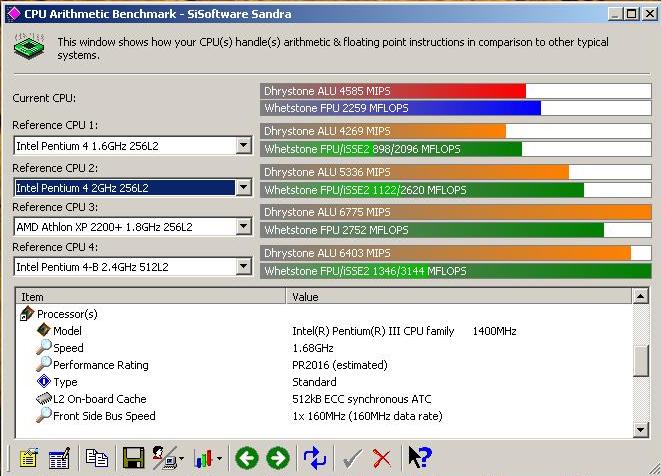Click the Item column header
Viewport: 661px width, 476px height.
point(151,297)
